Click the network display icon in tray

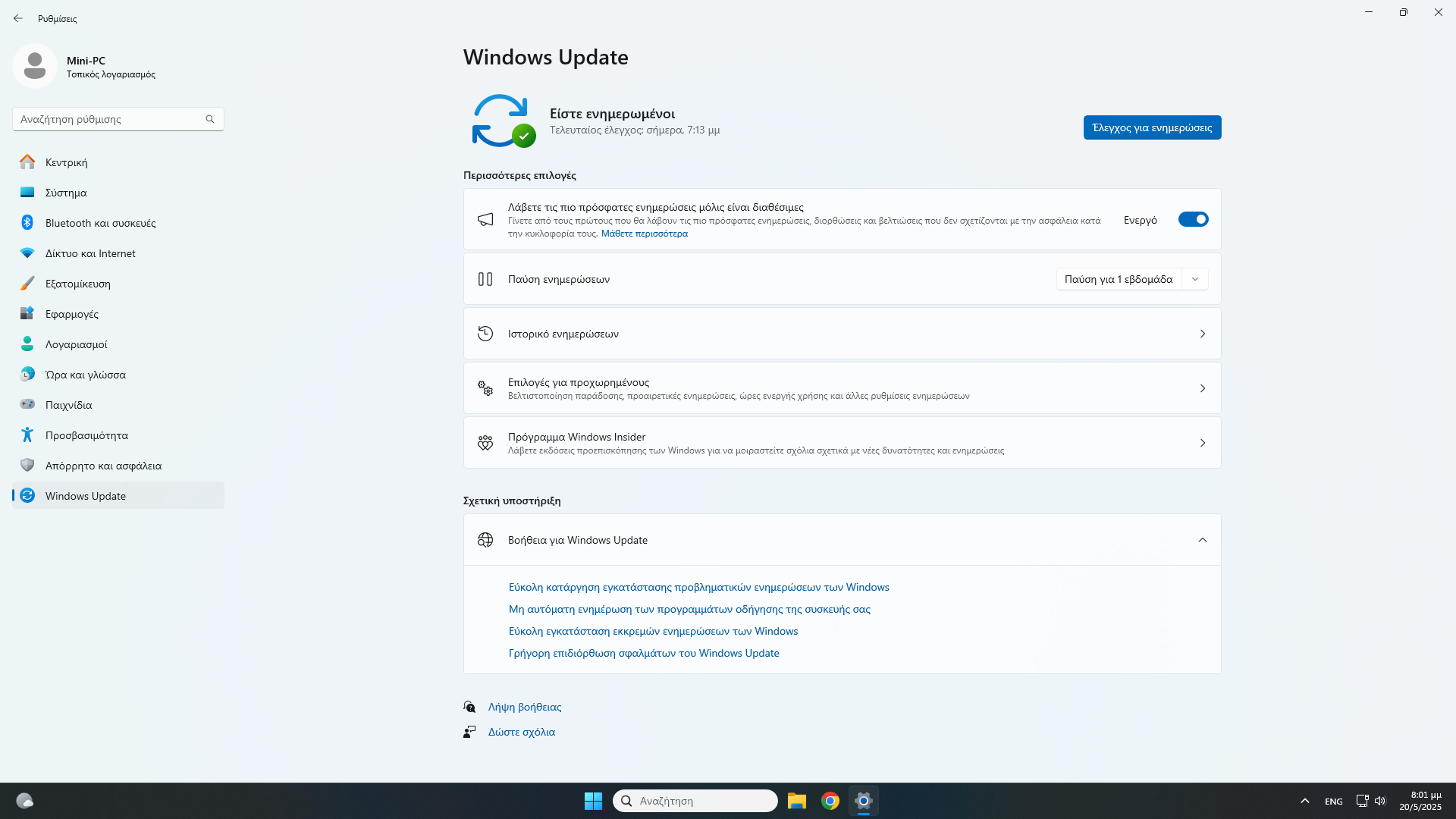(1362, 801)
